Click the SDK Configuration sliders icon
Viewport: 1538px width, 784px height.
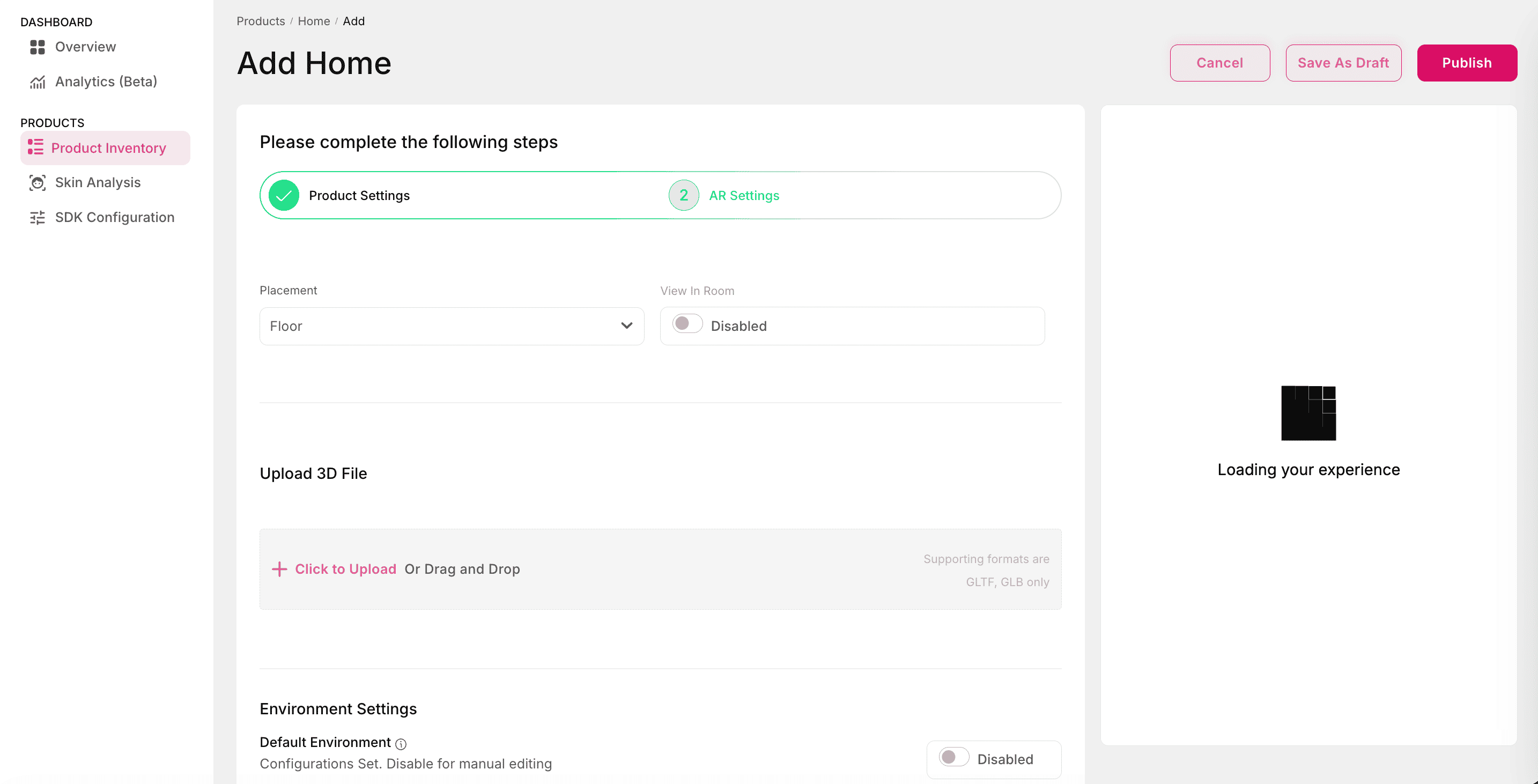click(37, 217)
